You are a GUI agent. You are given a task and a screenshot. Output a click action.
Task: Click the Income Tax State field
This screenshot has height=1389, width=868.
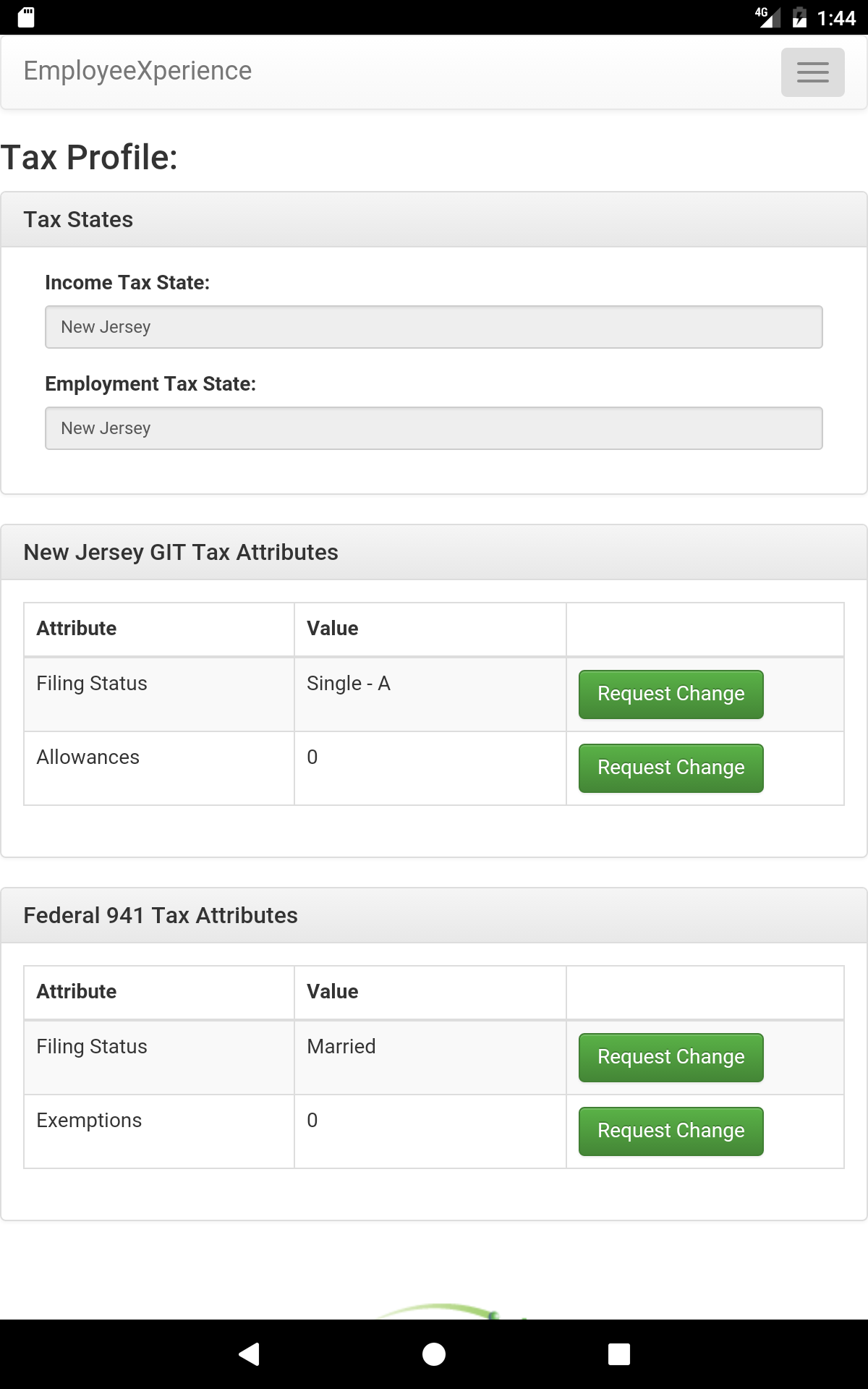(434, 327)
